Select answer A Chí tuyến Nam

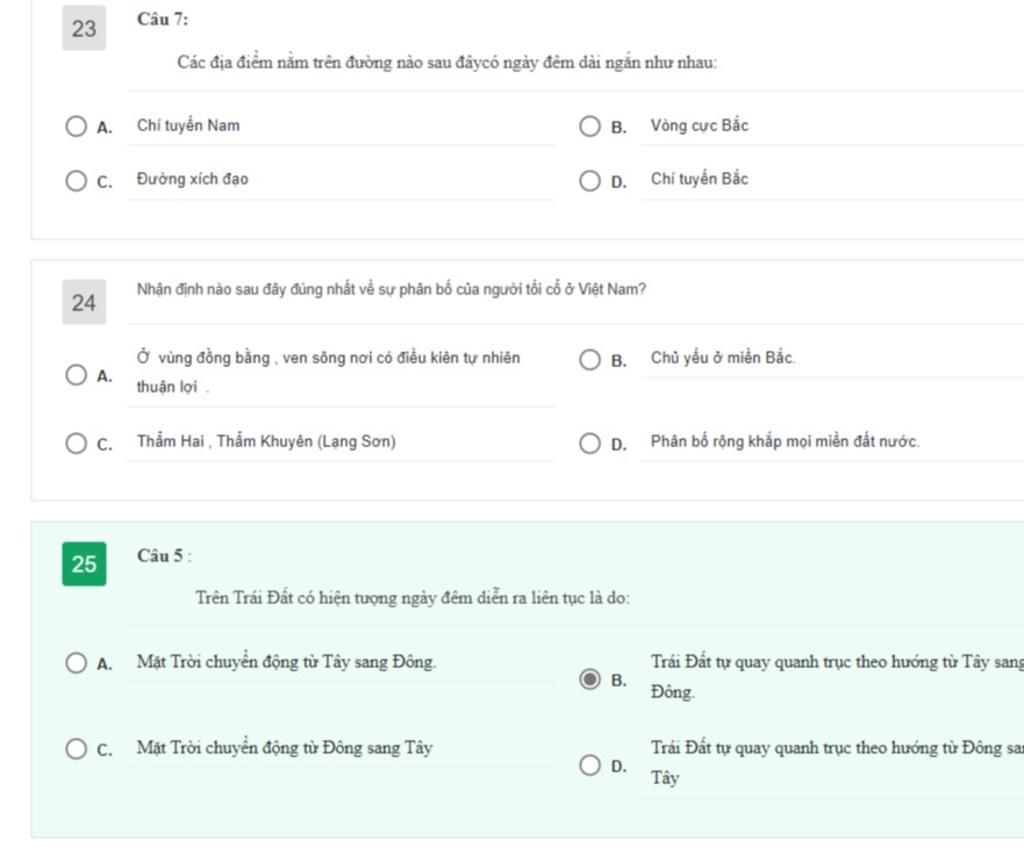click(76, 126)
